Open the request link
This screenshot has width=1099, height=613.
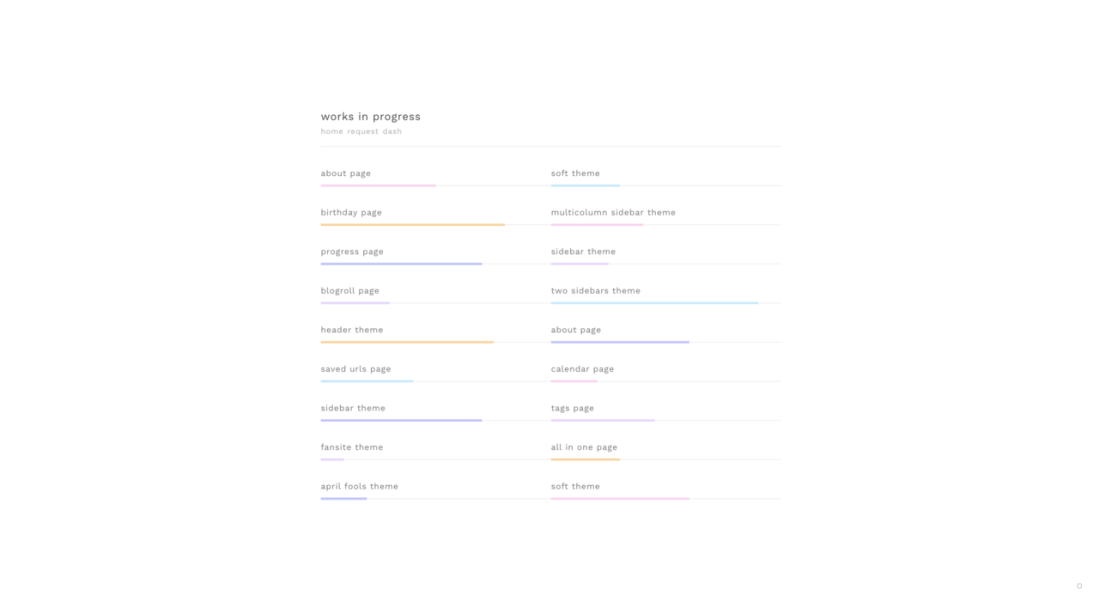(362, 132)
